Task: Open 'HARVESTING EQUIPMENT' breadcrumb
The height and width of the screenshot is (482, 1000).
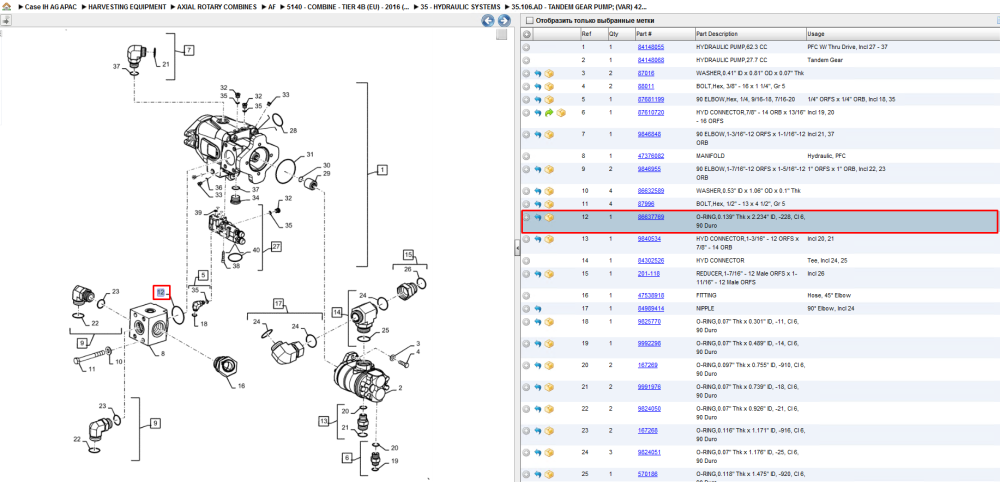Action: (x=127, y=6)
